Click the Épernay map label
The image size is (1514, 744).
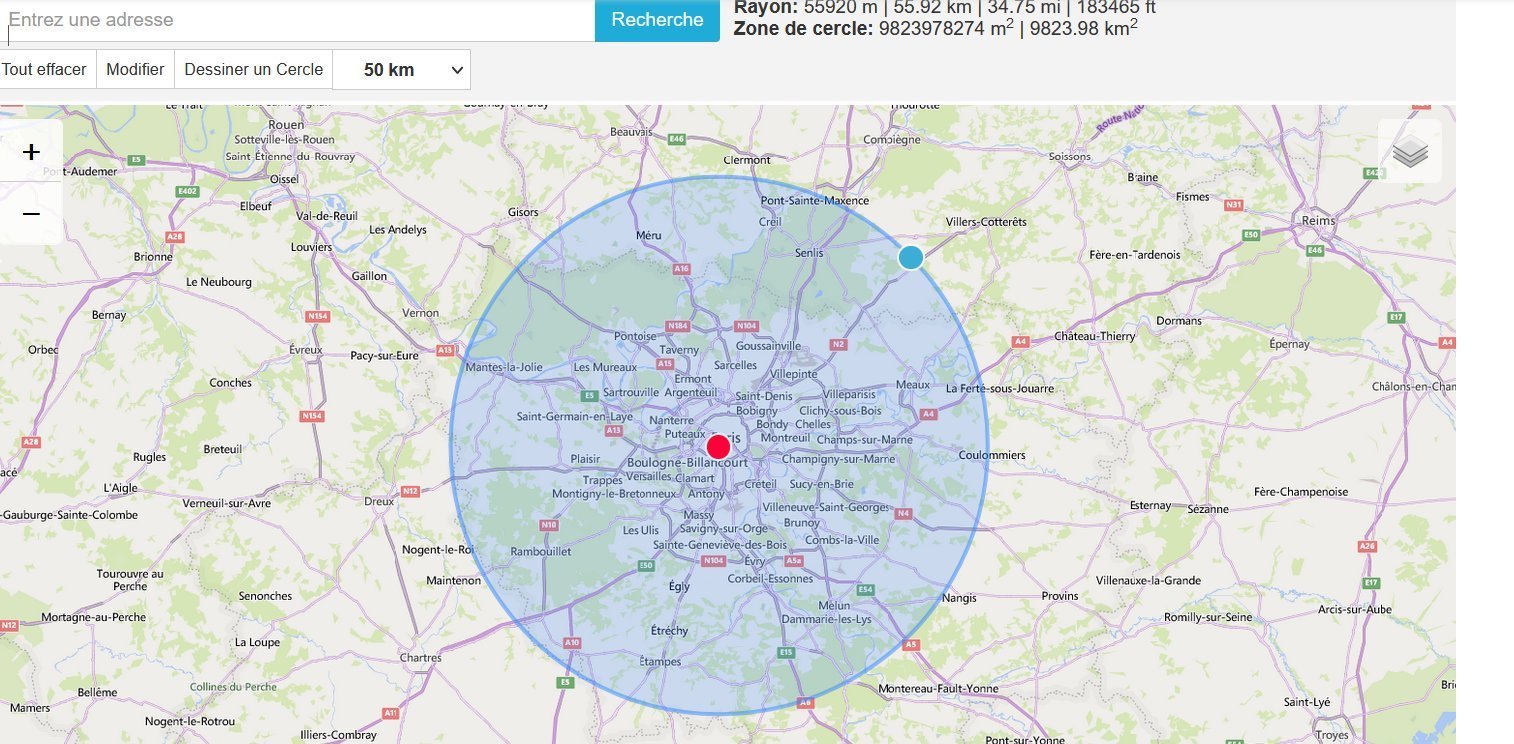coord(1287,344)
